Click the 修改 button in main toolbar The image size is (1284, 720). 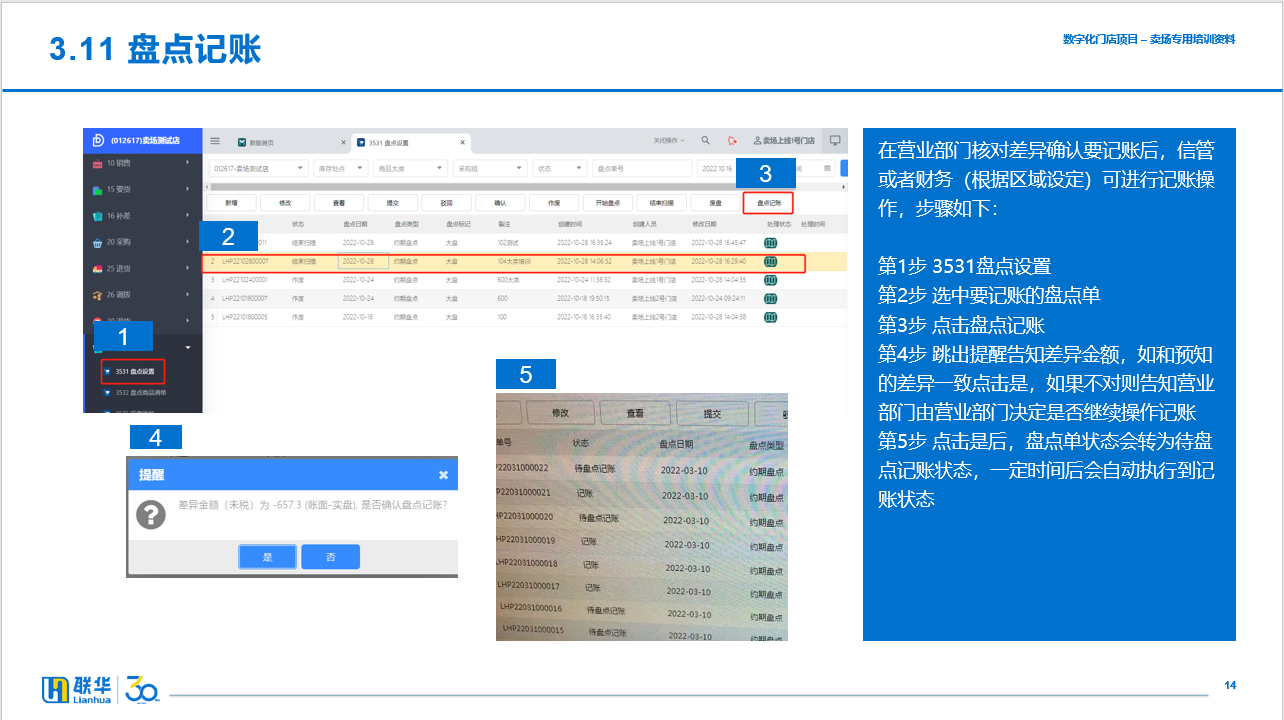click(x=285, y=202)
